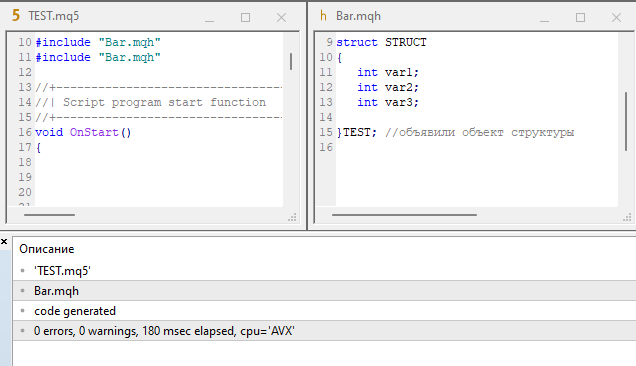Image resolution: width=636 pixels, height=366 pixels.
Task: Click the vertical scrollbar in TEST.mq5
Action: click(291, 61)
